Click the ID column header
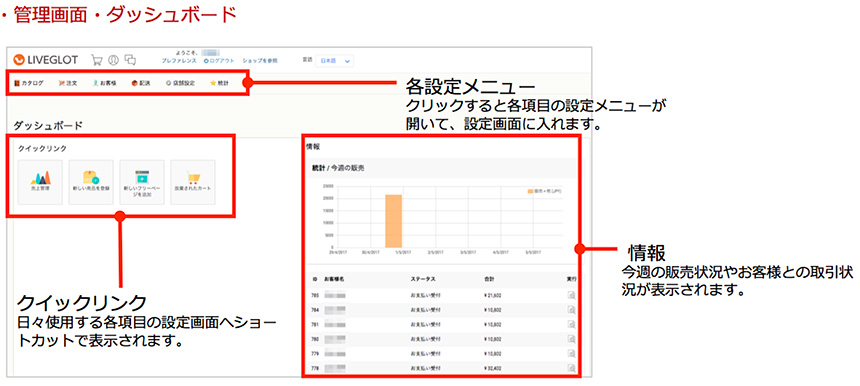This screenshot has width=860, height=386. coord(315,280)
